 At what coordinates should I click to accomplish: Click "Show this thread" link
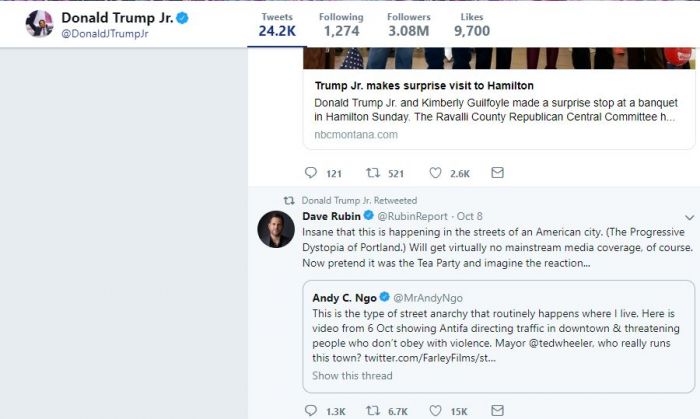352,376
